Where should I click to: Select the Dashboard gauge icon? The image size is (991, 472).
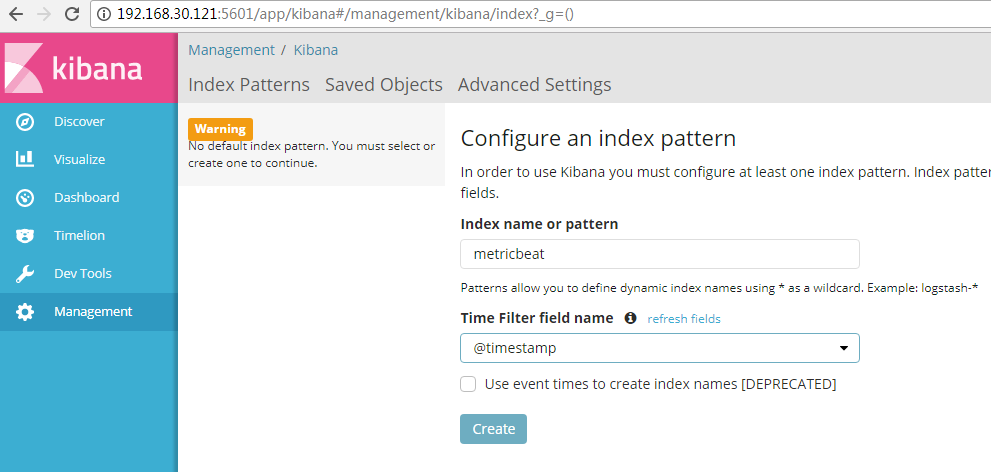25,198
